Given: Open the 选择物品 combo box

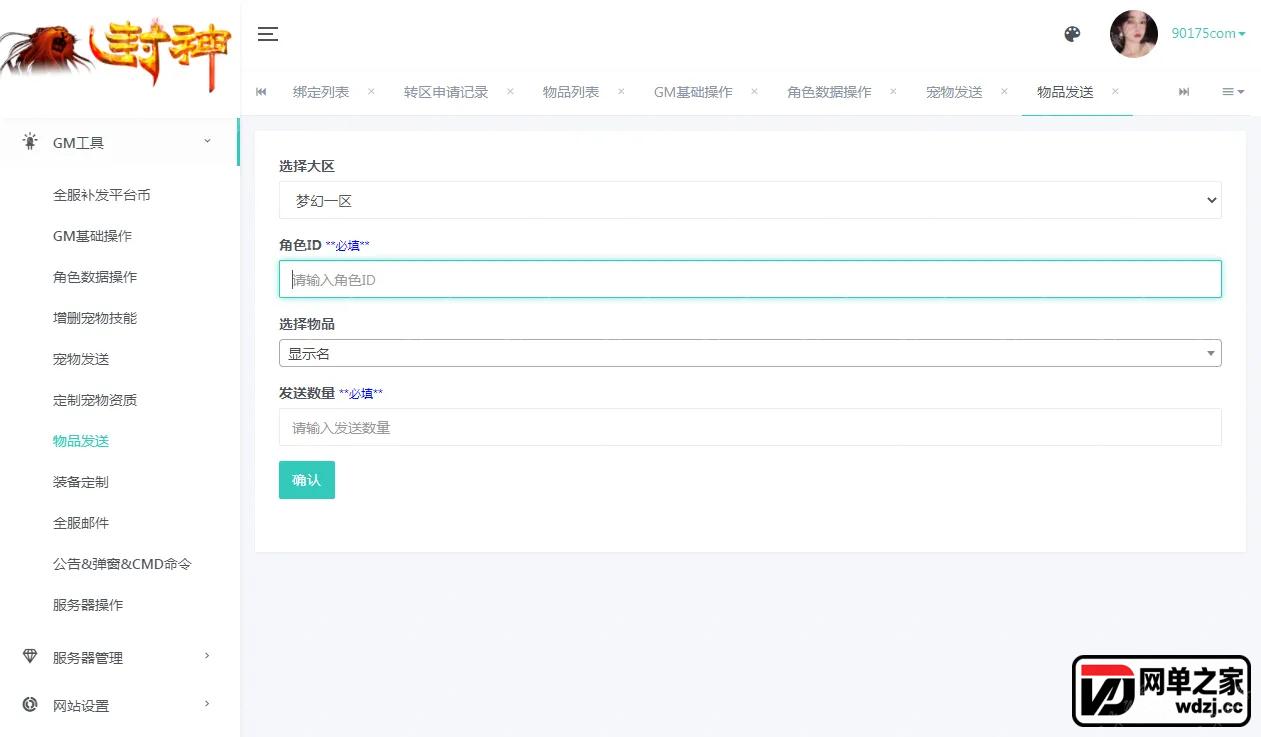Looking at the screenshot, I should point(750,353).
